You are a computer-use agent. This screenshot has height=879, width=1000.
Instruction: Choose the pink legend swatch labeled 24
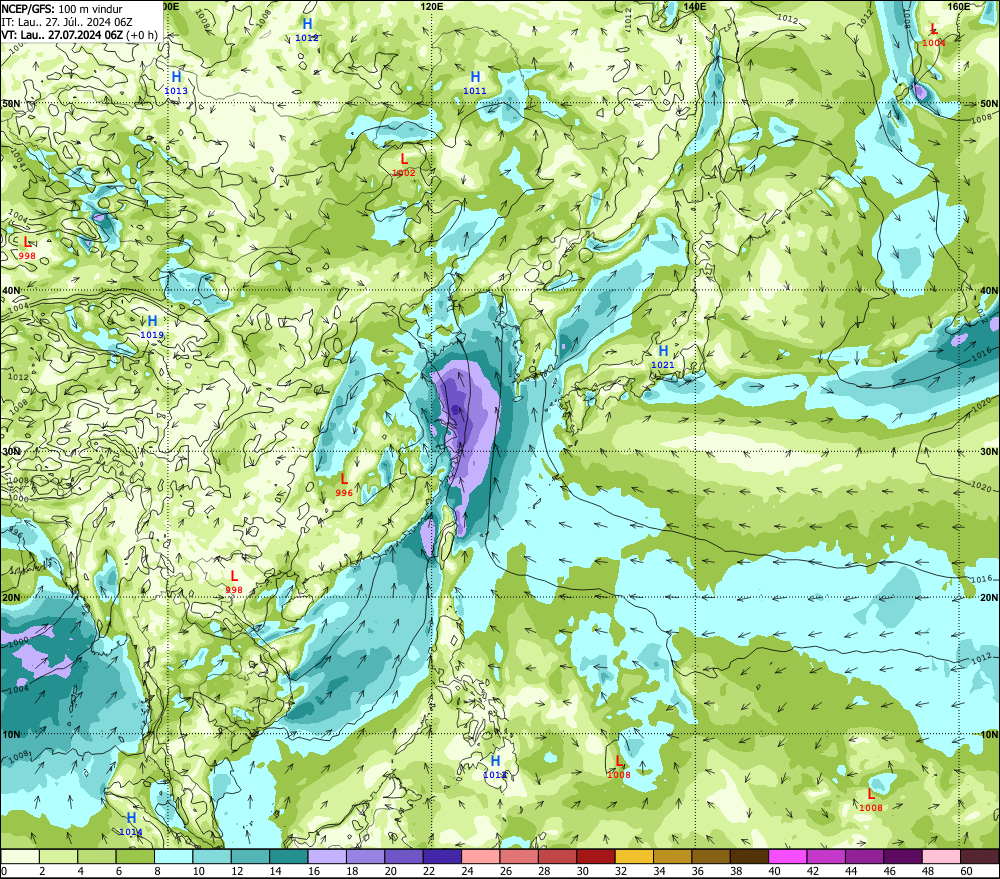[x=480, y=856]
